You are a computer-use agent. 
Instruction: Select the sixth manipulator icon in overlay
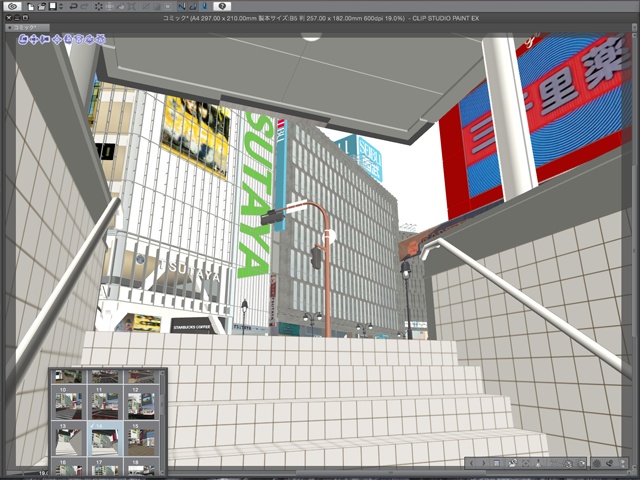(79, 39)
